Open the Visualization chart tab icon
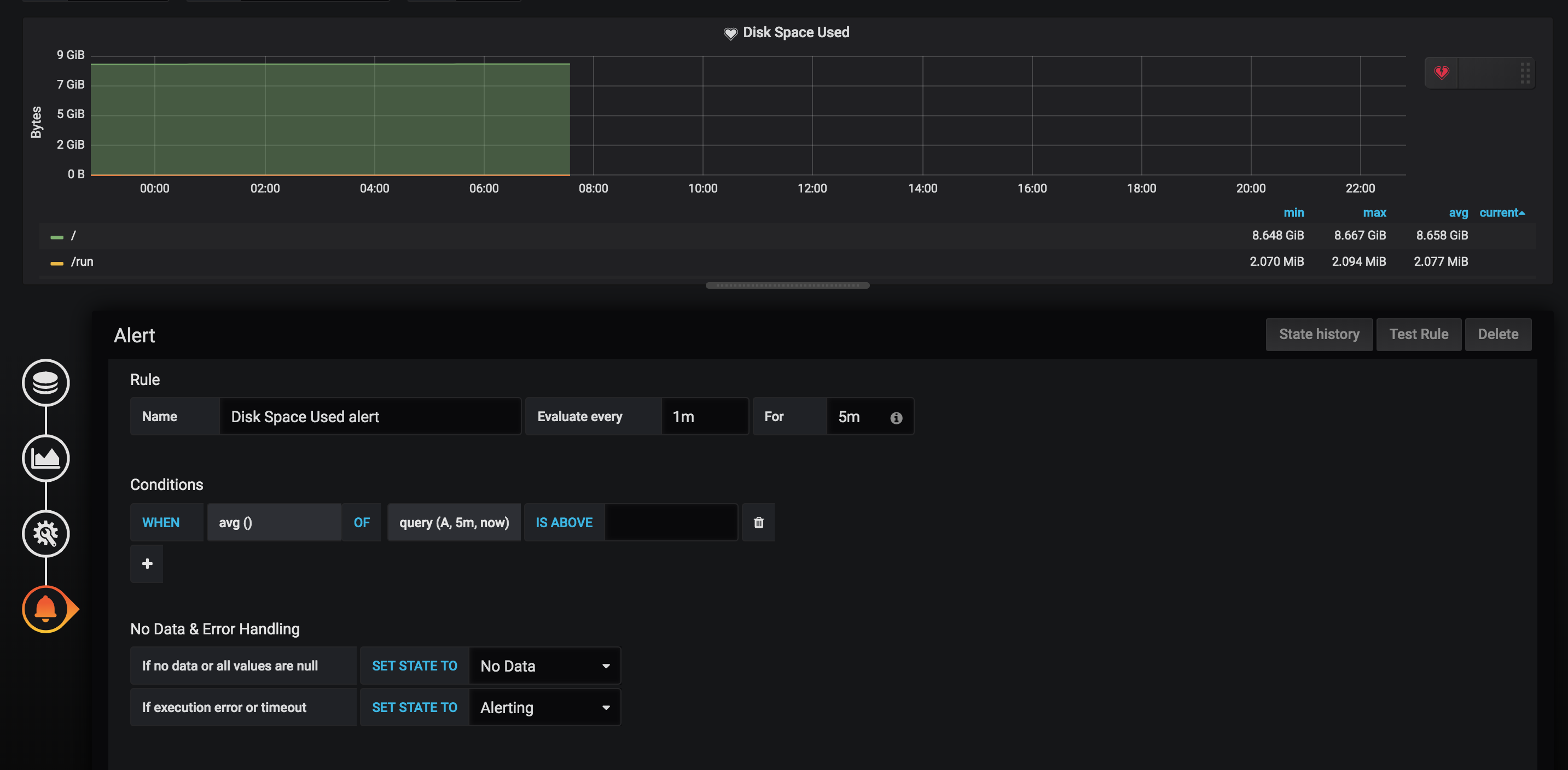The image size is (1568, 770). (x=45, y=458)
